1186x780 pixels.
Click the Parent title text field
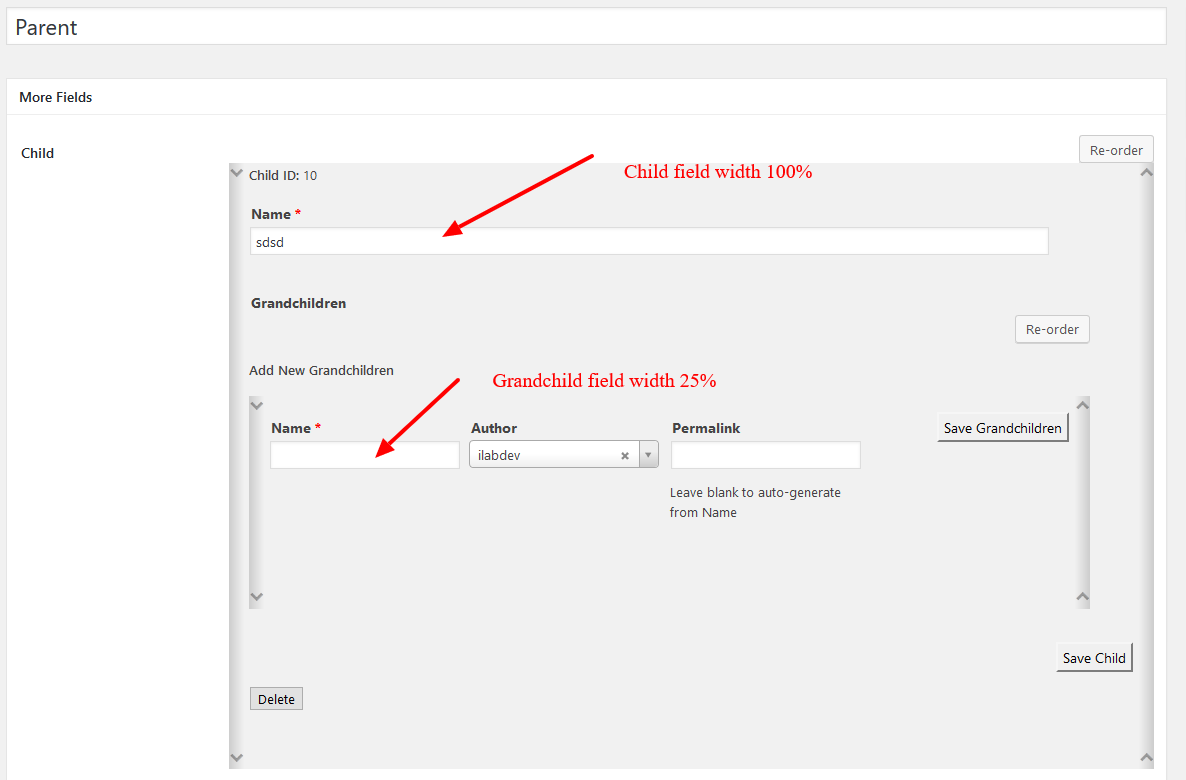click(x=586, y=27)
